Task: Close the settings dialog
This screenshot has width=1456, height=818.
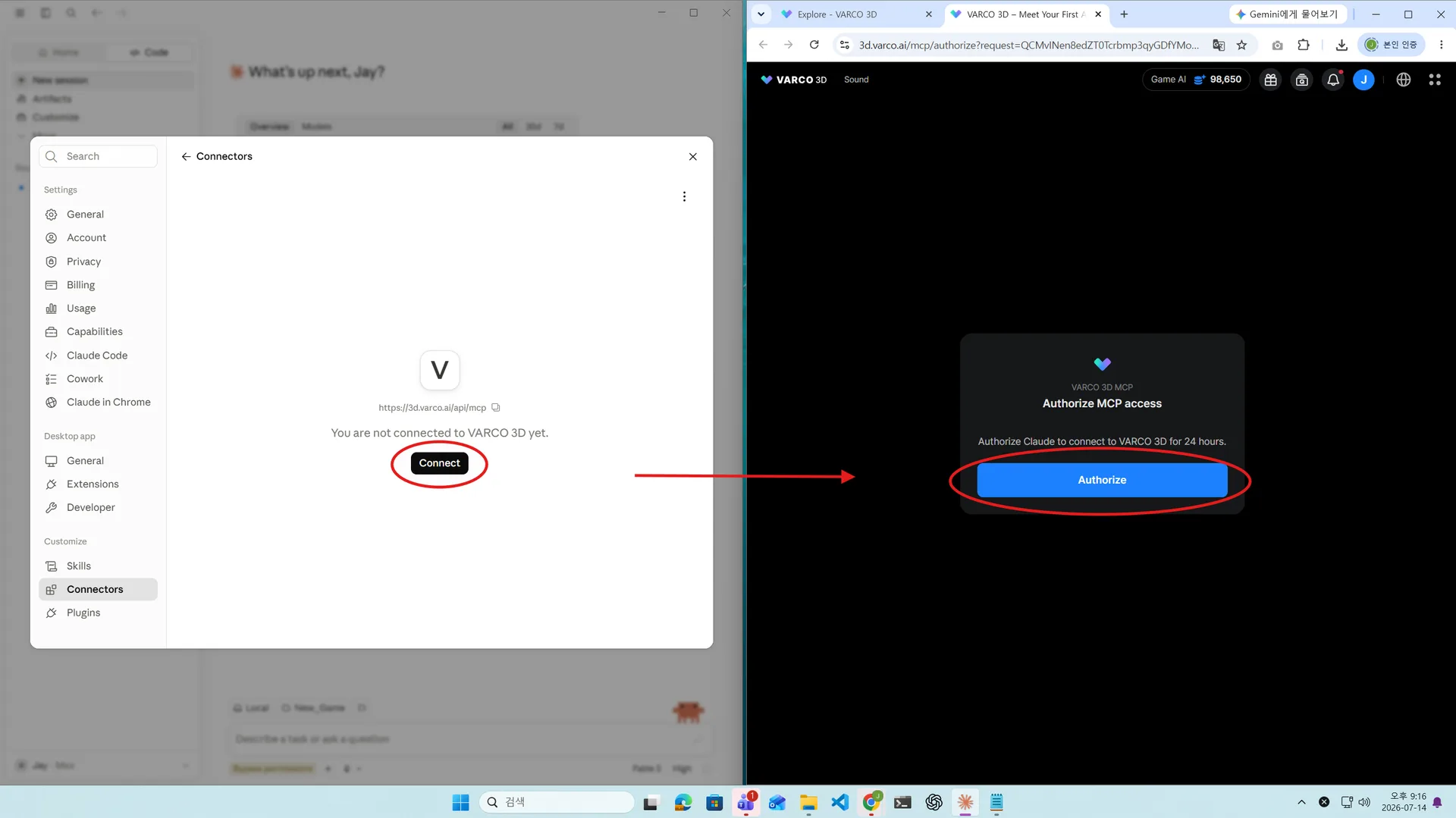Action: pyautogui.click(x=692, y=156)
